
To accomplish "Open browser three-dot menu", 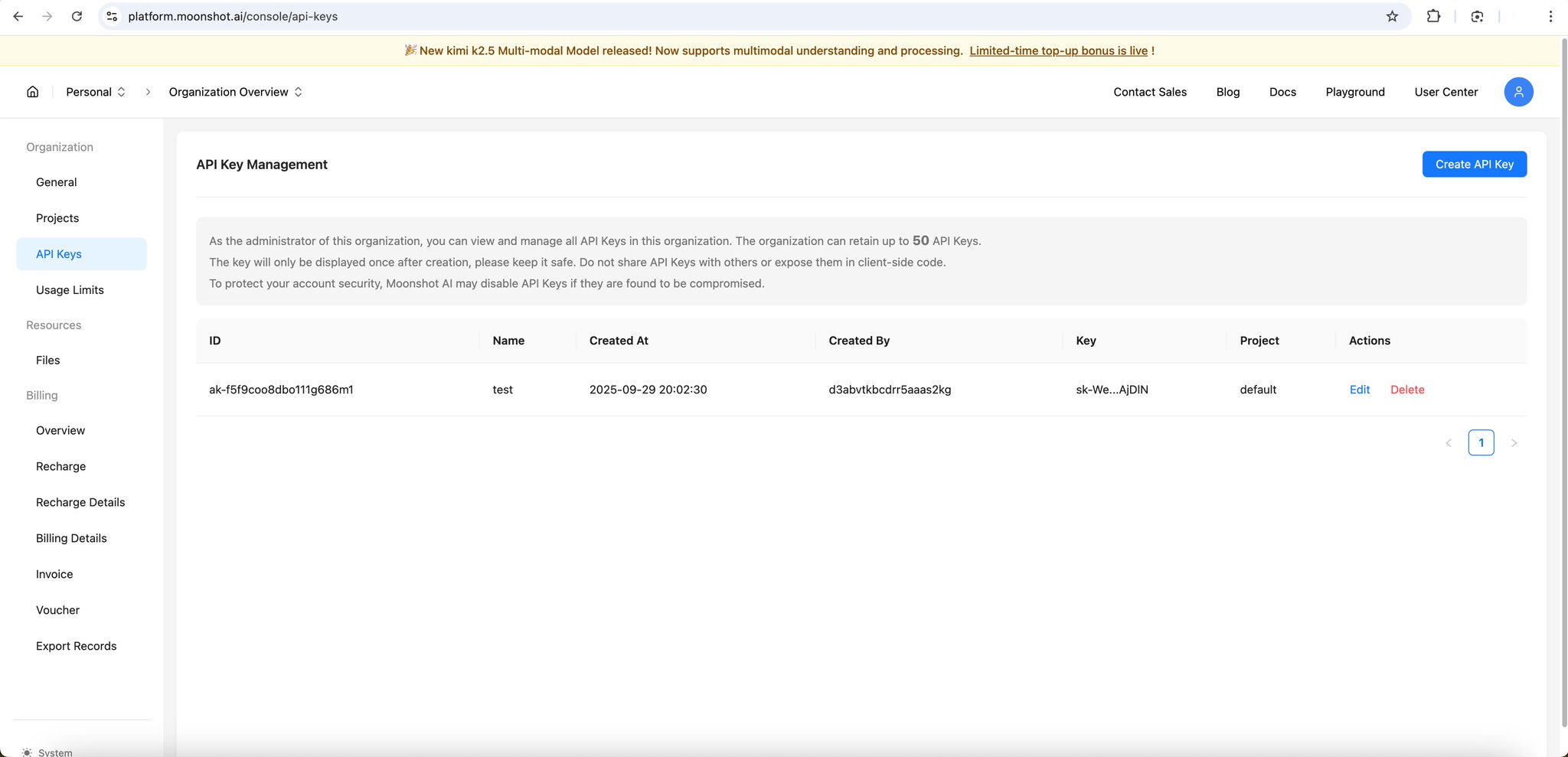I will [x=1550, y=16].
